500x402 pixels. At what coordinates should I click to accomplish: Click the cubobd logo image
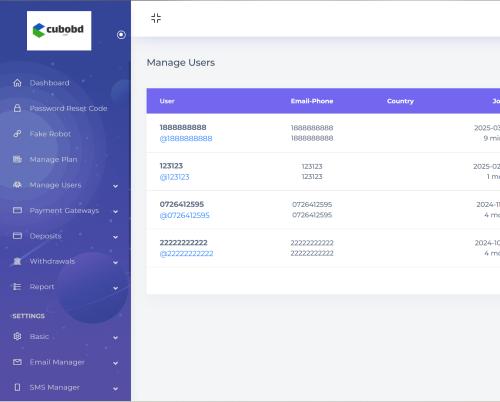59,31
